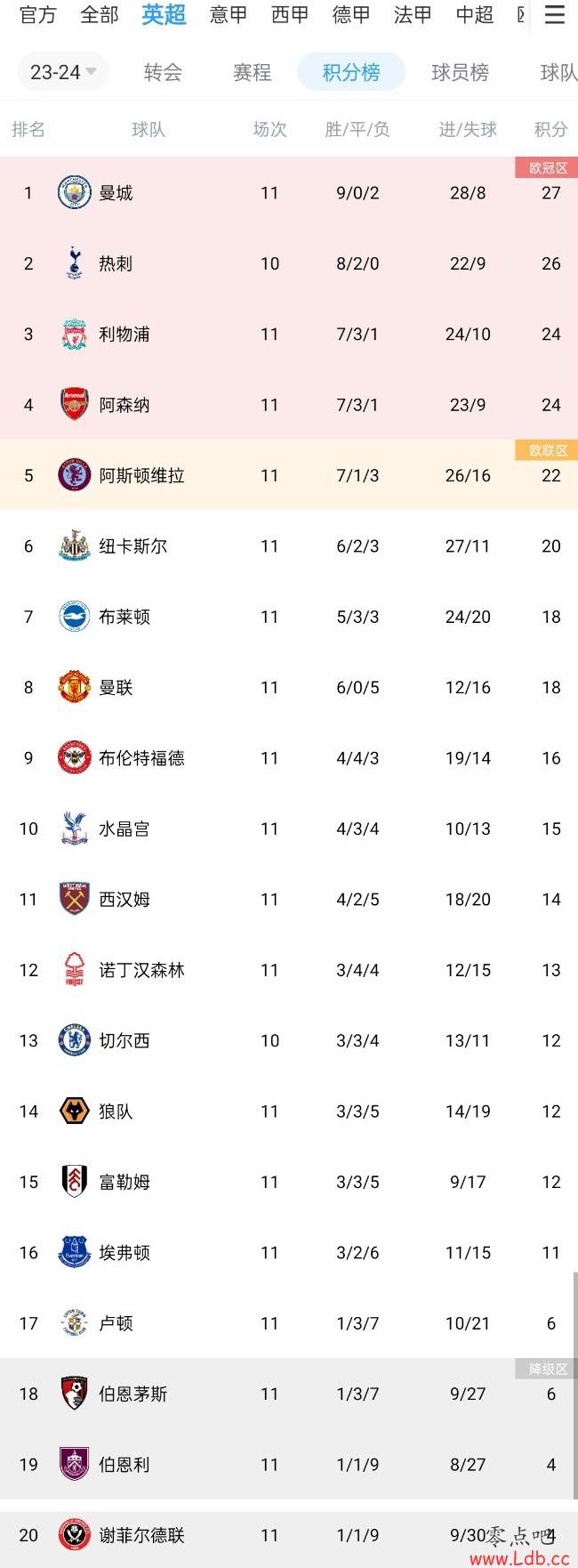
Task: Tap the Everton club crest
Action: tap(75, 1252)
